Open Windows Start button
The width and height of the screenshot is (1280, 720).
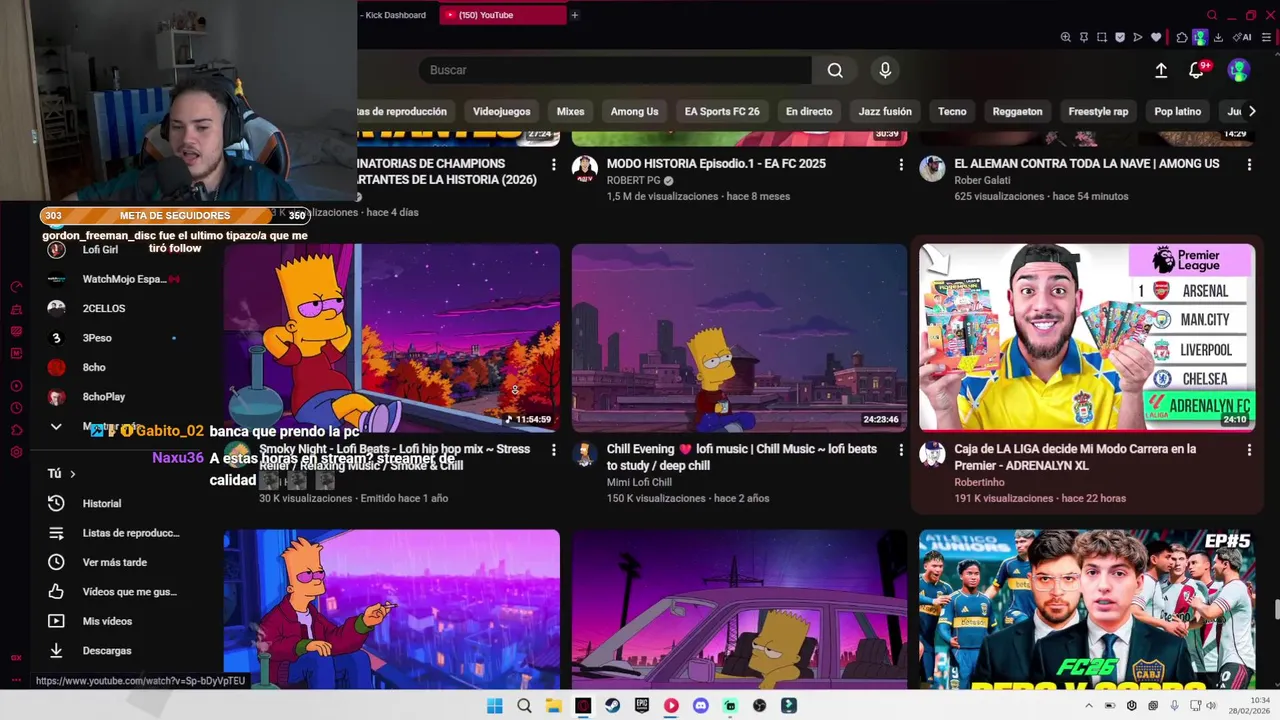pos(495,706)
